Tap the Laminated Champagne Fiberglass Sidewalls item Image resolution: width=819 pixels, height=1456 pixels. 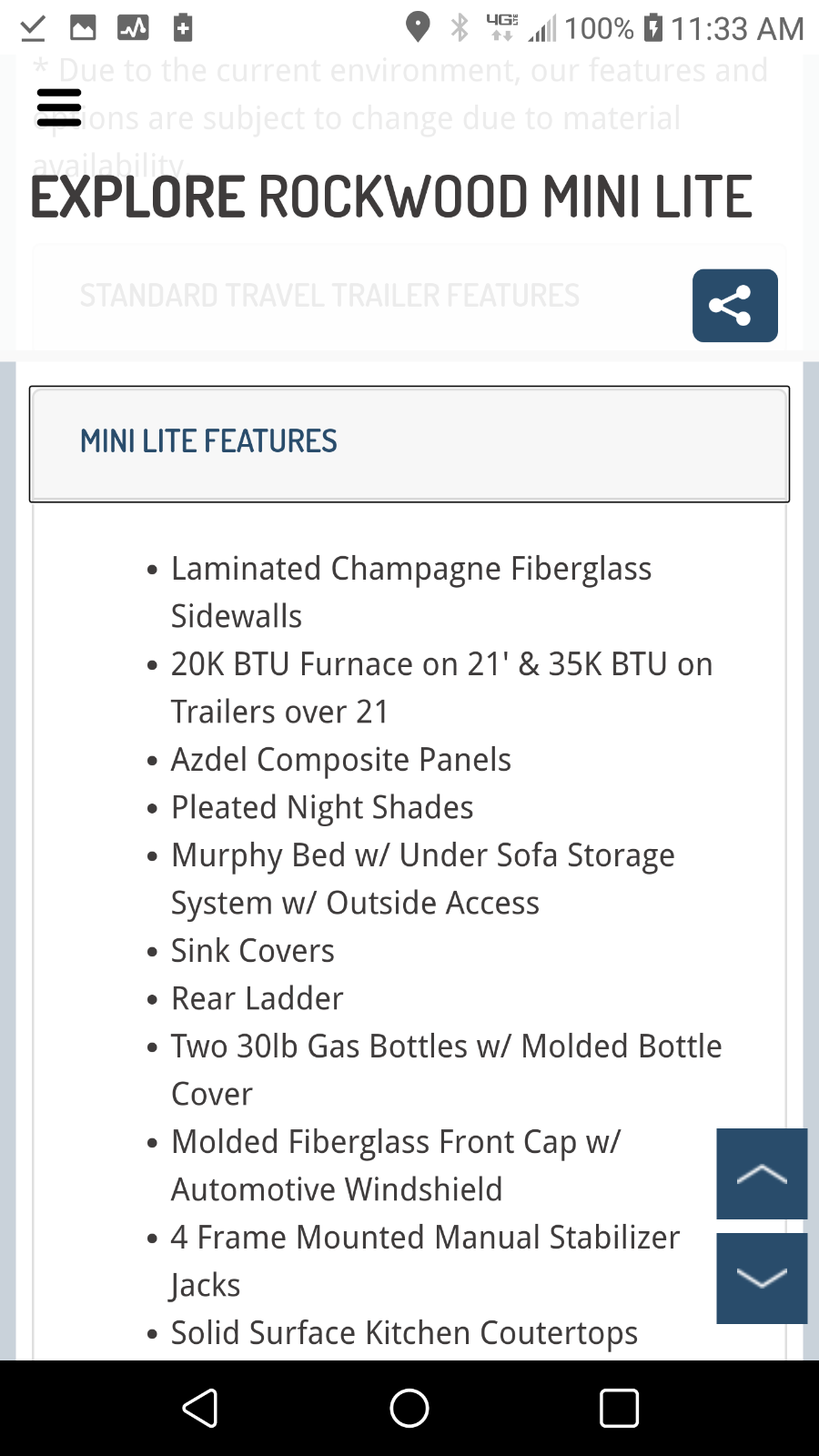(x=410, y=591)
